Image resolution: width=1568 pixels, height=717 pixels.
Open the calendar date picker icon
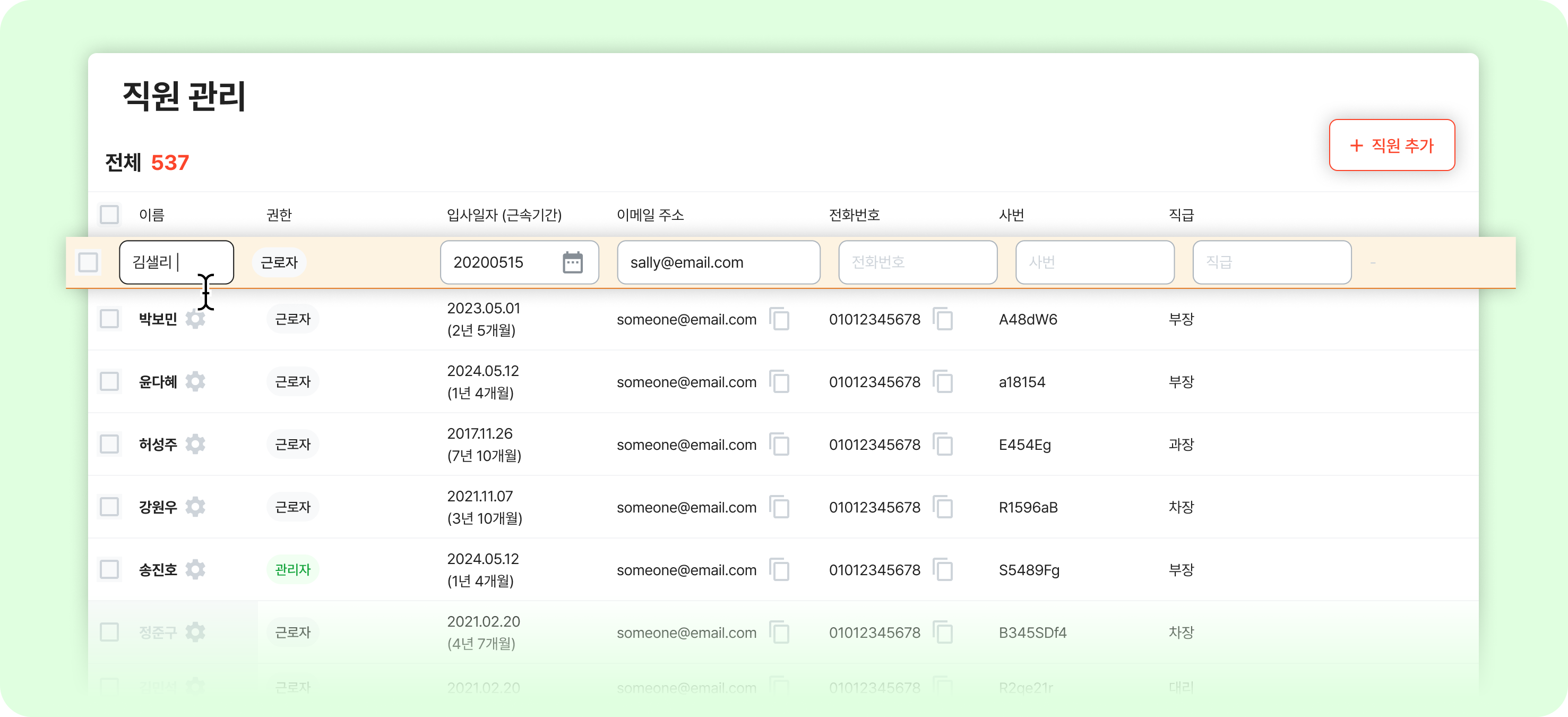point(572,262)
